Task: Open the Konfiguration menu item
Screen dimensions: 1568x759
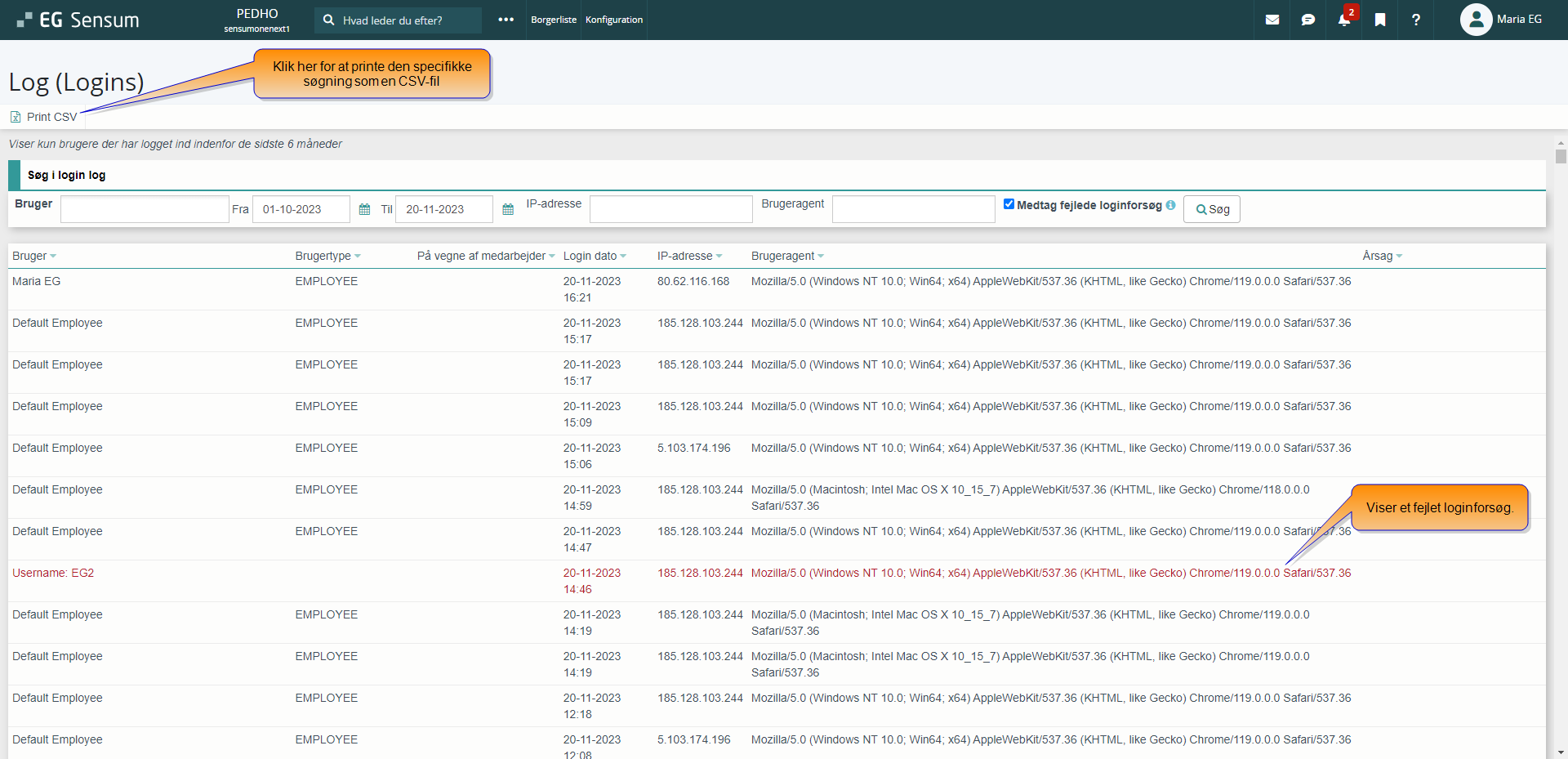Action: (613, 20)
